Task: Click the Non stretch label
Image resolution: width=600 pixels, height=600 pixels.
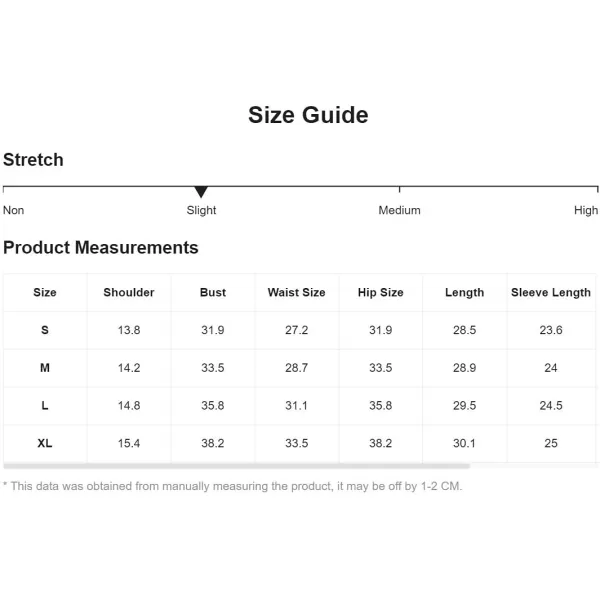Action: click(x=13, y=210)
